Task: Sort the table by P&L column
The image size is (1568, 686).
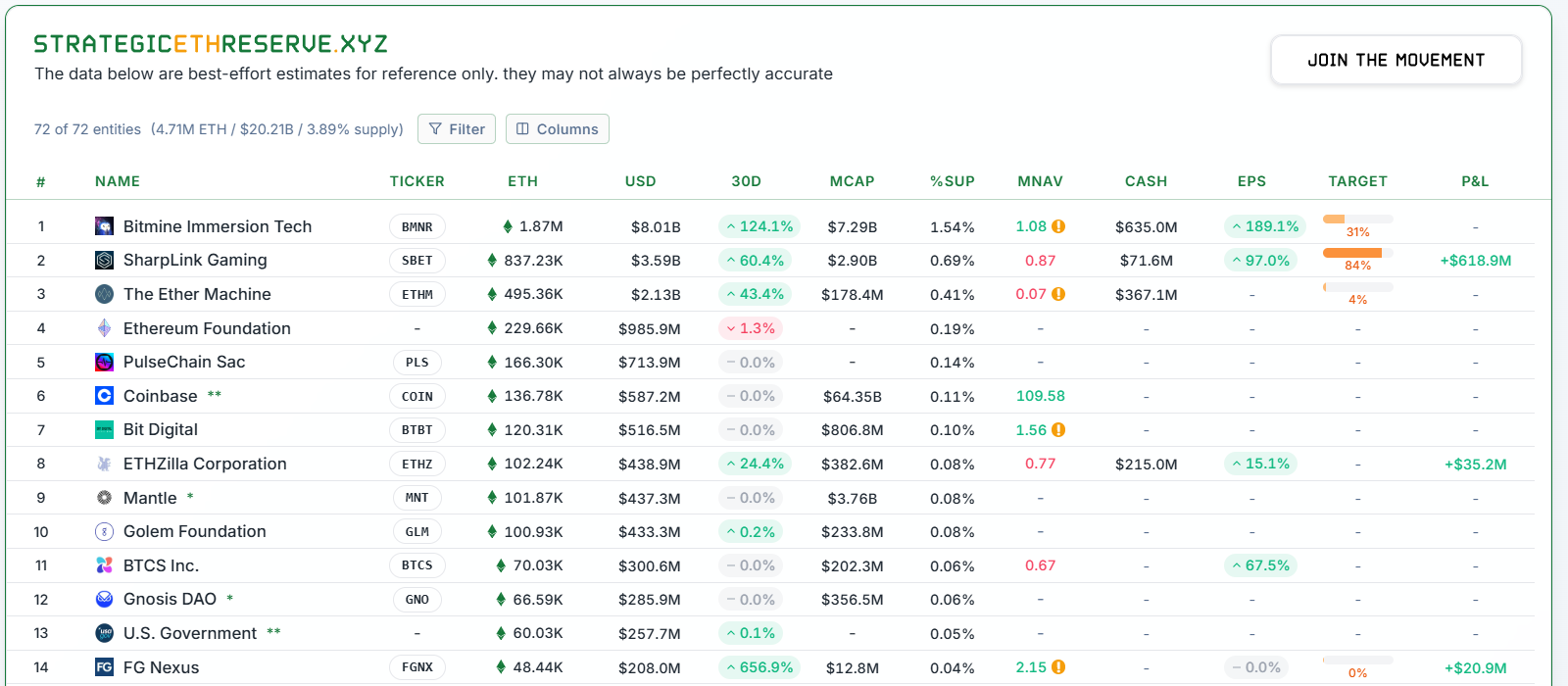Action: click(1476, 181)
